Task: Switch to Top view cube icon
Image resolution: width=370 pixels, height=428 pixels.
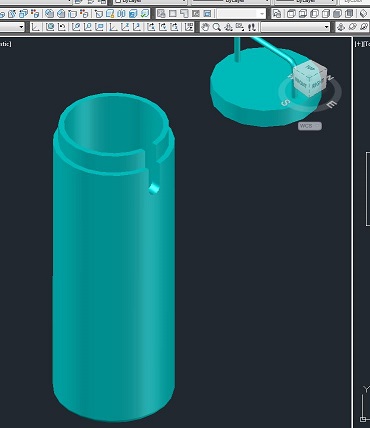Action: point(291,14)
